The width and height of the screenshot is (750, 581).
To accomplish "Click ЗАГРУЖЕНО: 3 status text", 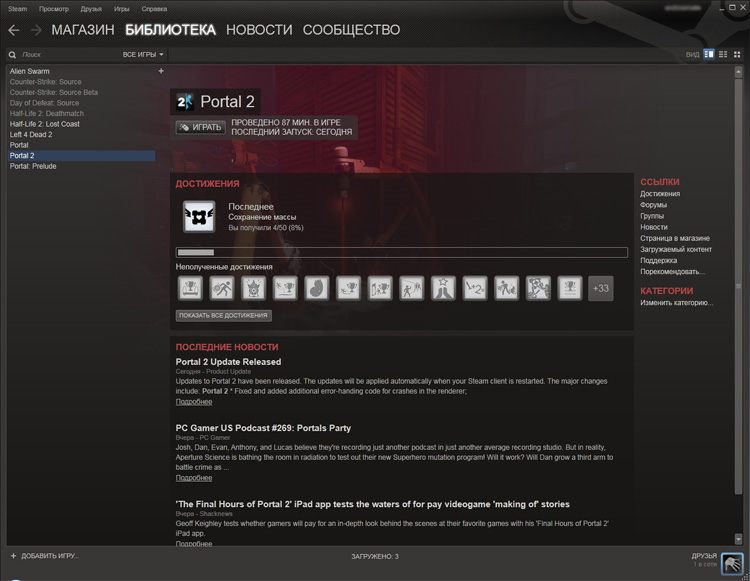I will pos(375,557).
